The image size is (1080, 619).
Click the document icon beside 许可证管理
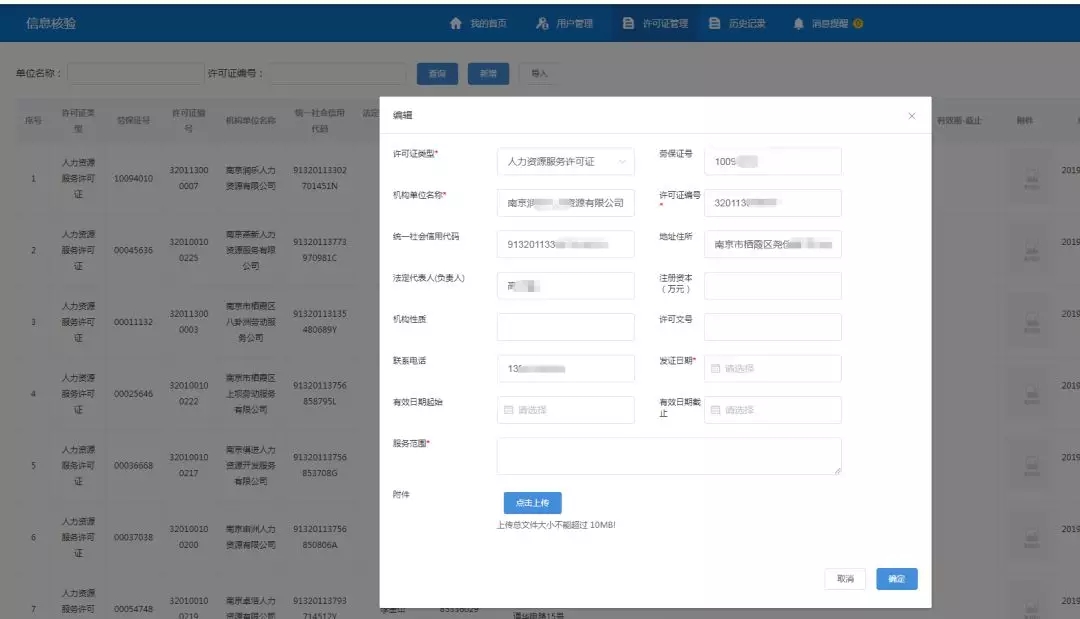628,23
